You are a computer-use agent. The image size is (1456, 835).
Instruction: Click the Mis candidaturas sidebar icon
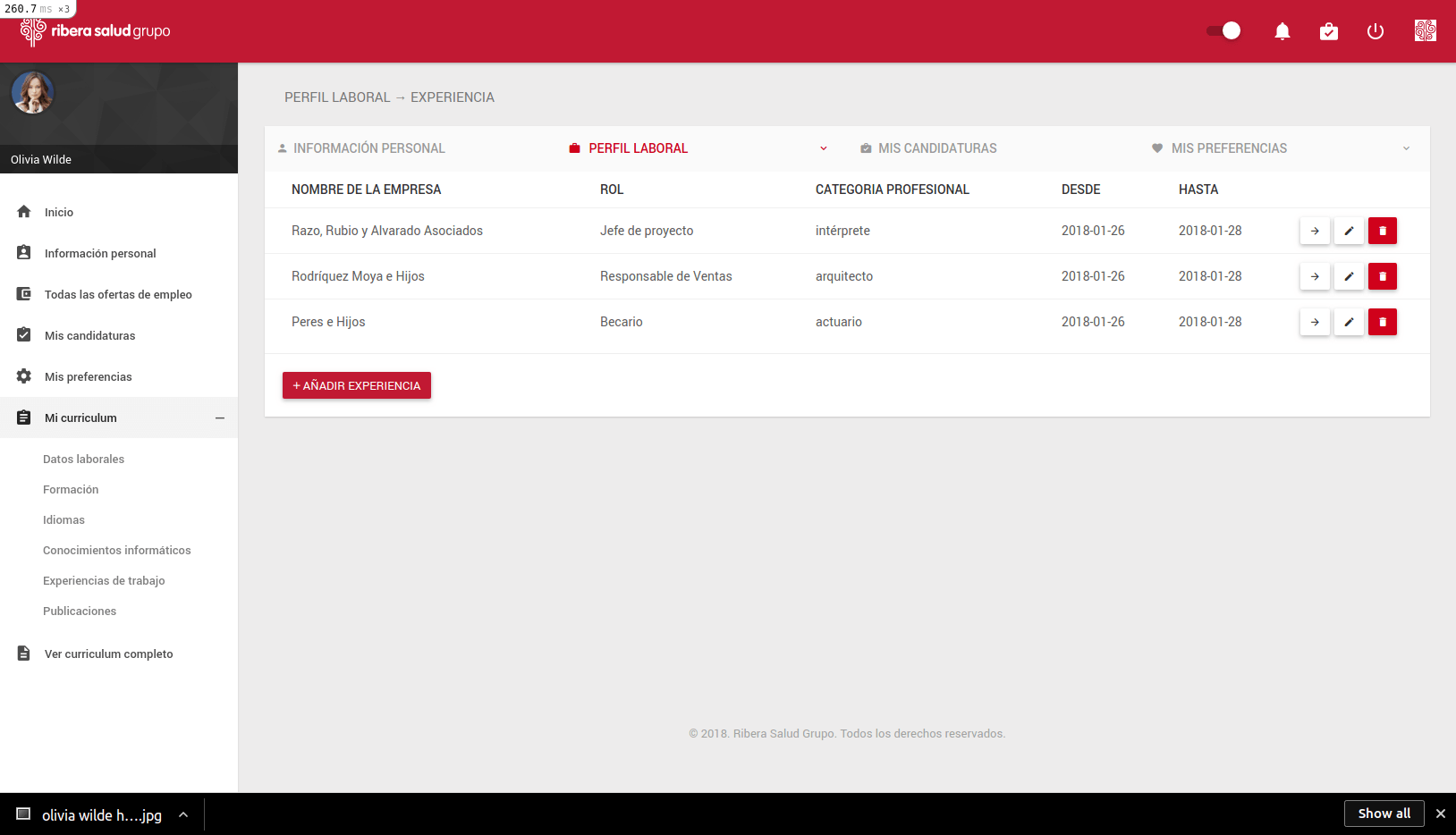(24, 335)
